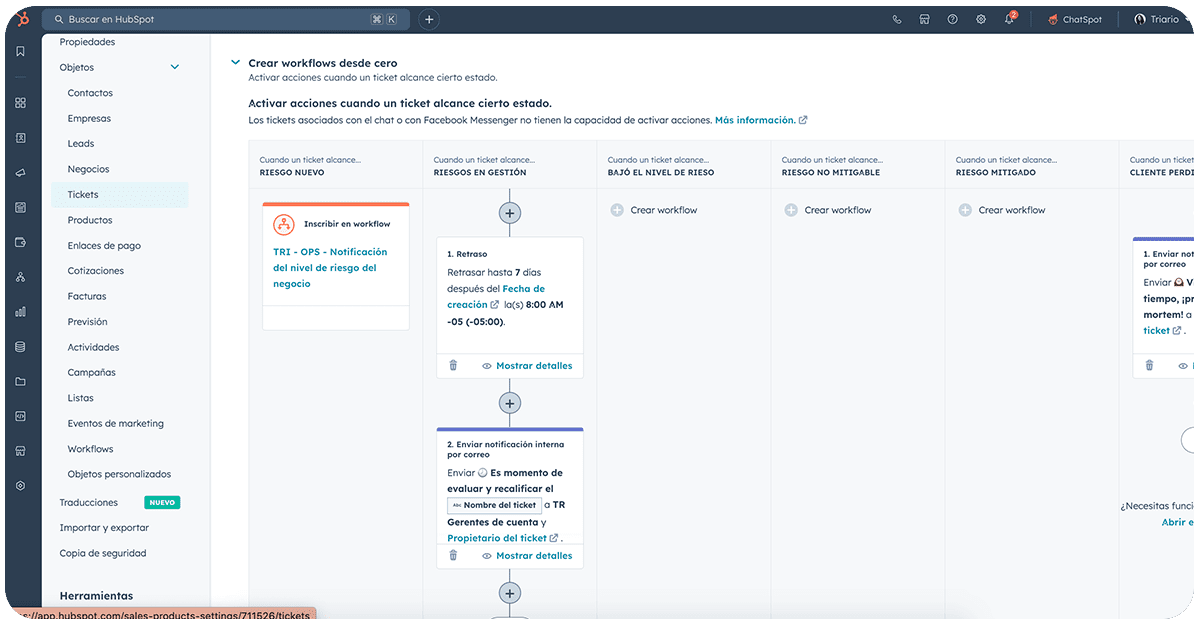This screenshot has height=625, width=1200.
Task: Open the help question mark icon
Action: [x=953, y=19]
